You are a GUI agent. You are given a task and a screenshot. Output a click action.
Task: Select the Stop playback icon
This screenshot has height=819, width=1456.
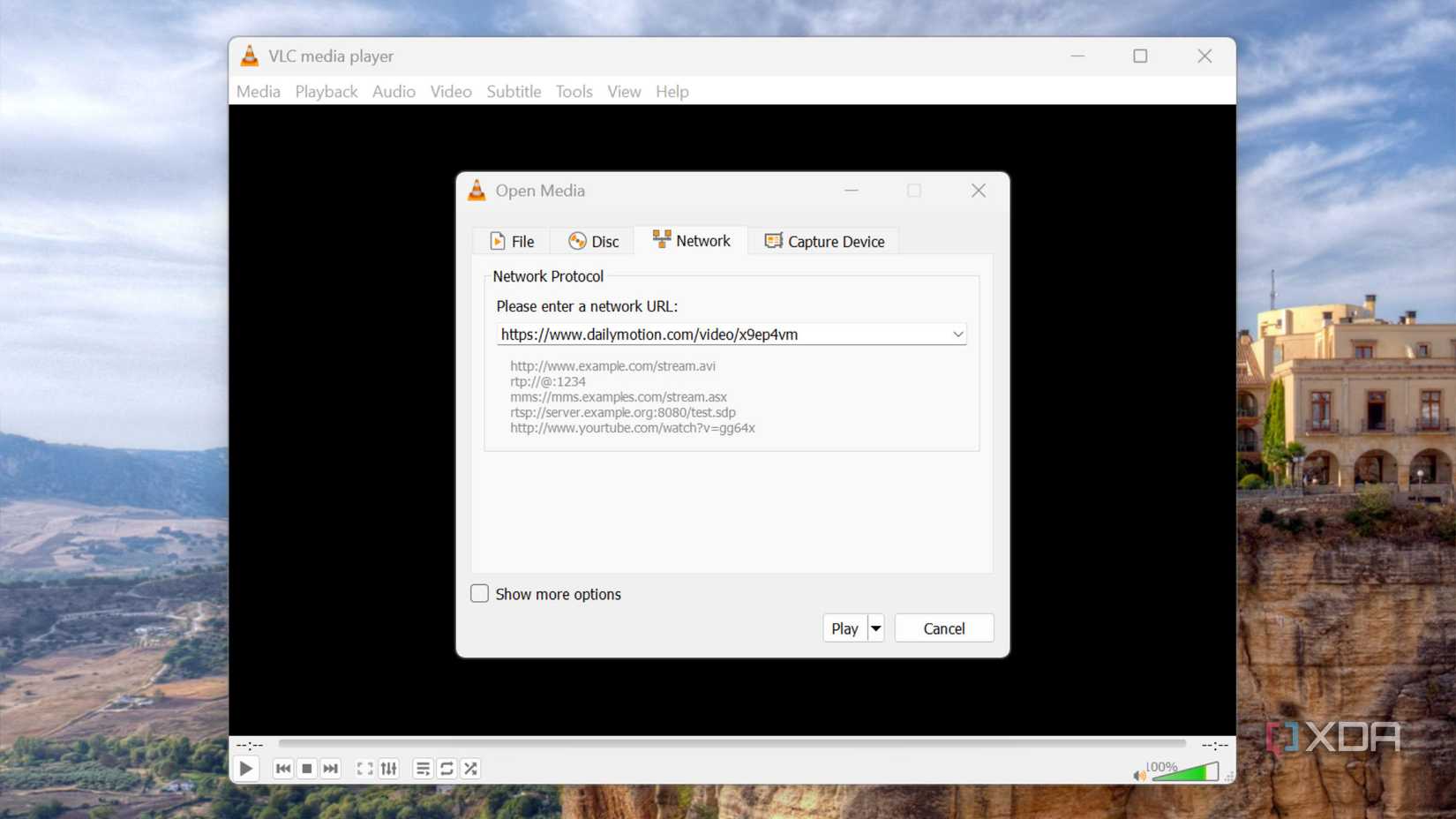pyautogui.click(x=306, y=768)
